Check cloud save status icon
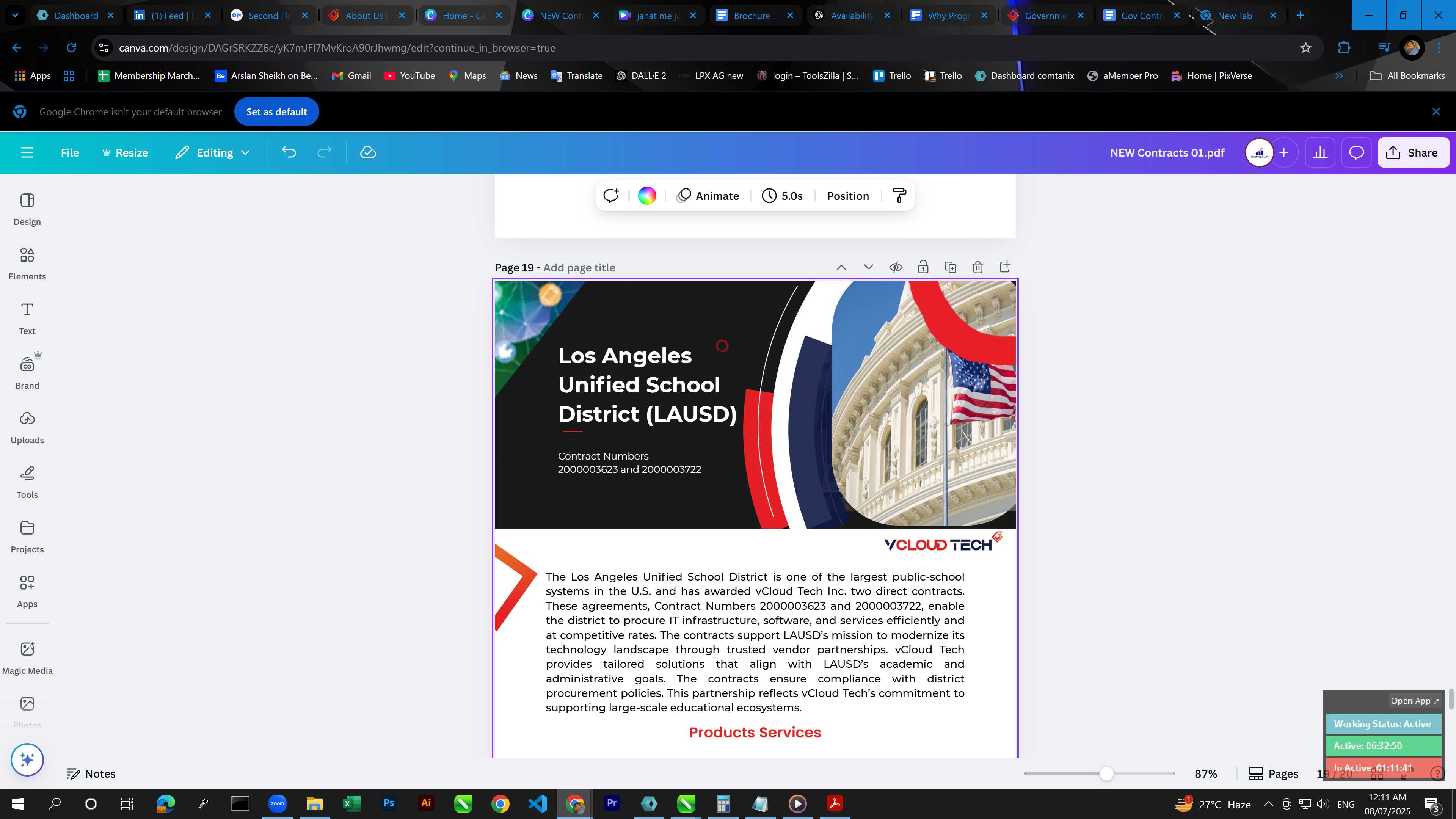The image size is (1456, 819). 368,152
